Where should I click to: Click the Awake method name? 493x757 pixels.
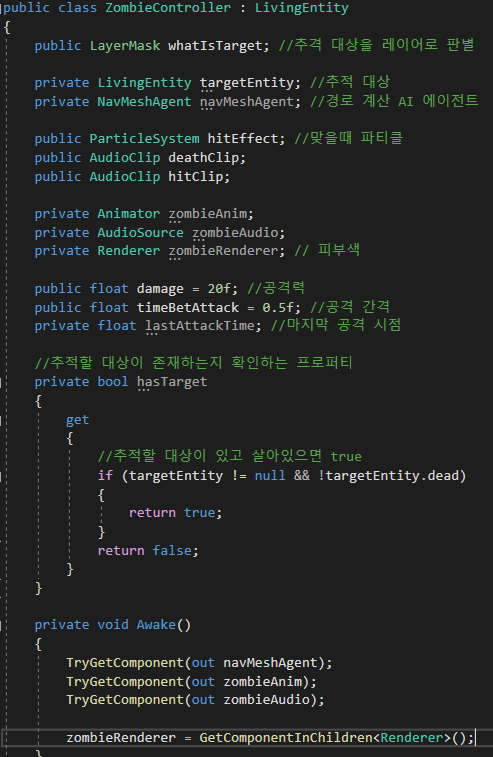(x=156, y=625)
